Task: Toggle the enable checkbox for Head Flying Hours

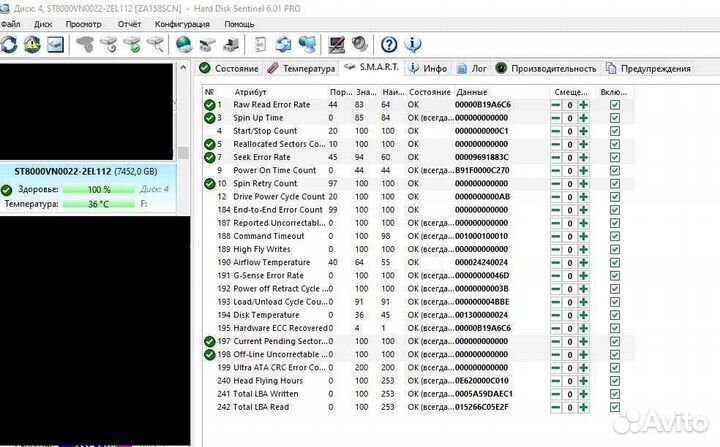Action: point(615,381)
